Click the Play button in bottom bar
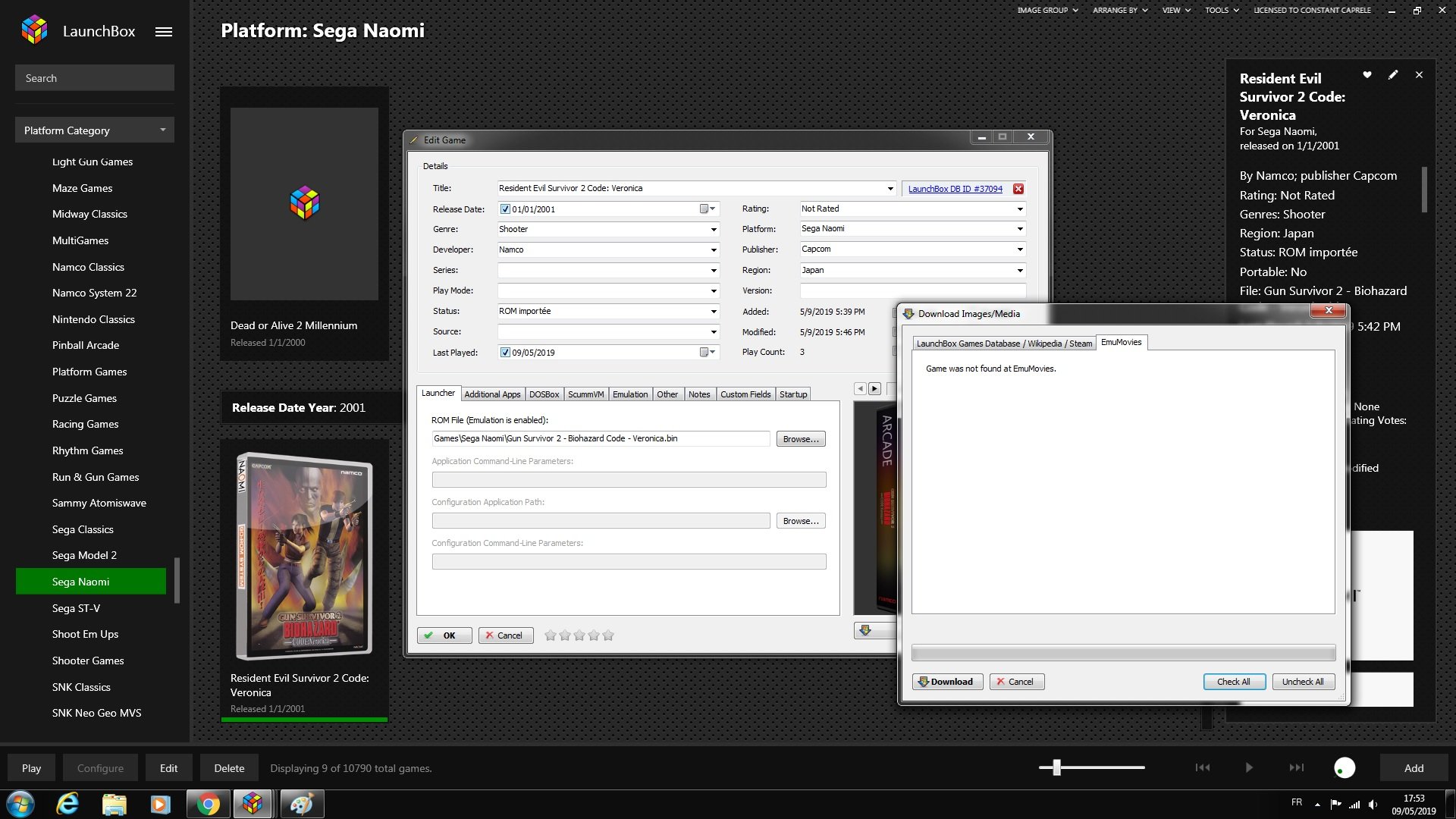The width and height of the screenshot is (1456, 819). (31, 768)
